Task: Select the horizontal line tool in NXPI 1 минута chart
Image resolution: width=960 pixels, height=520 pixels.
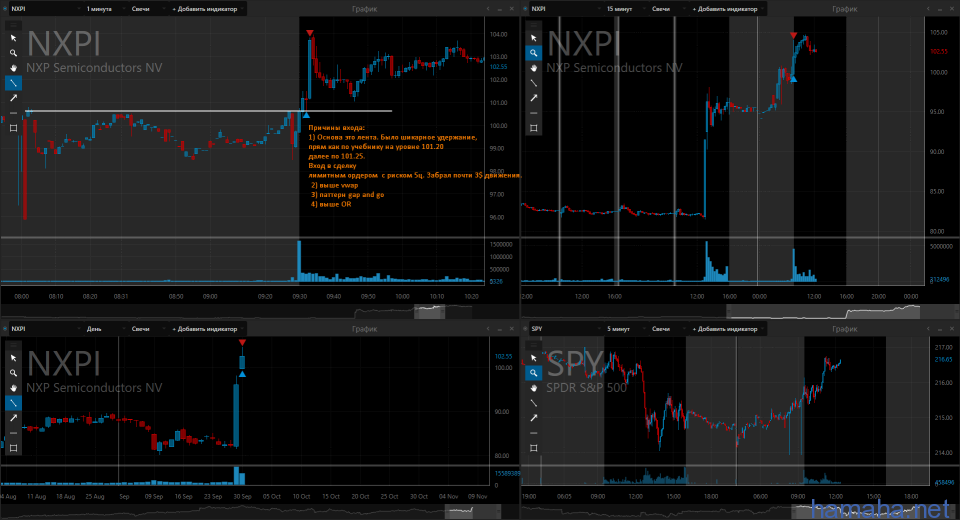Action: pos(13,113)
